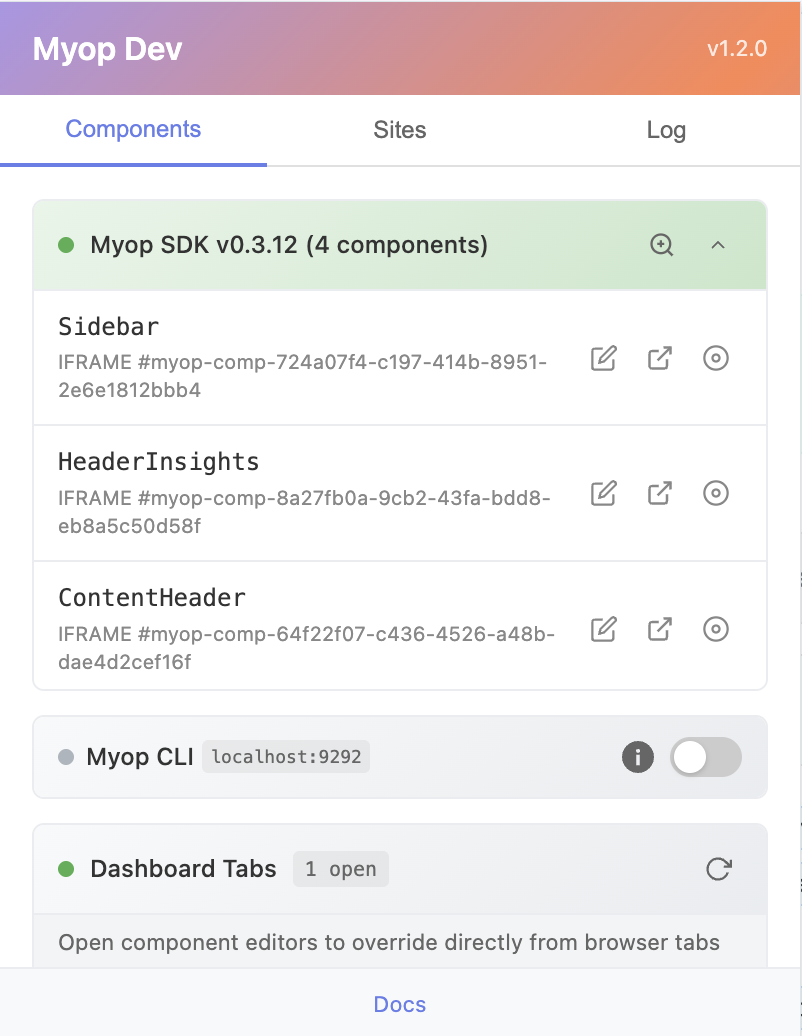Open Sidebar component in a new window
This screenshot has width=802, height=1036.
click(x=659, y=358)
